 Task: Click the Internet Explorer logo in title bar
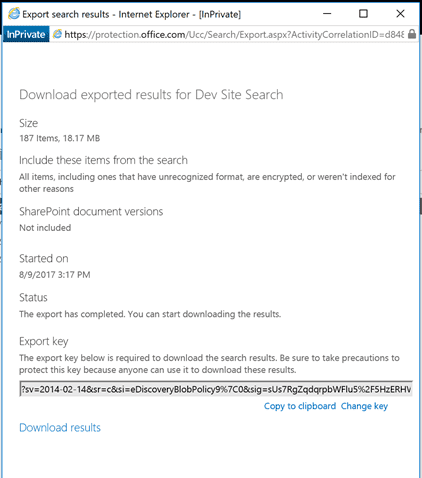pyautogui.click(x=14, y=14)
